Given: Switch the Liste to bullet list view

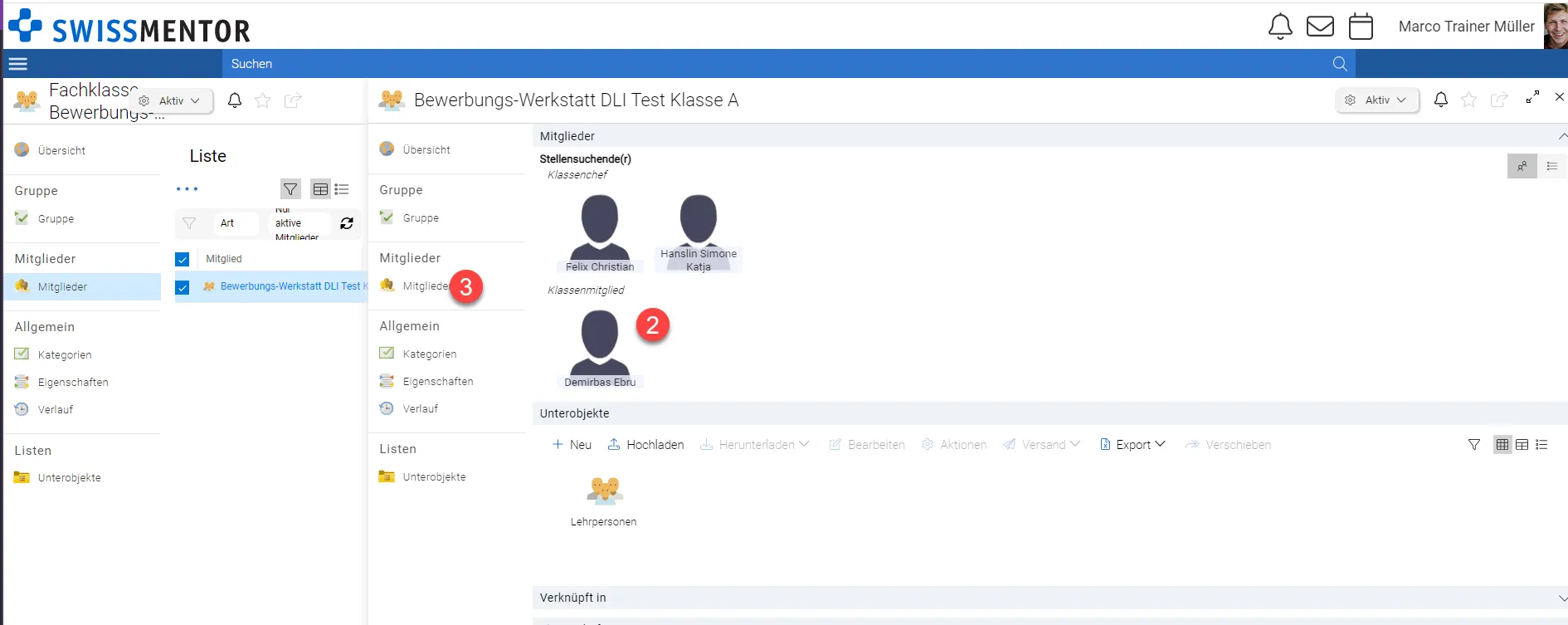Looking at the screenshot, I should [x=342, y=189].
